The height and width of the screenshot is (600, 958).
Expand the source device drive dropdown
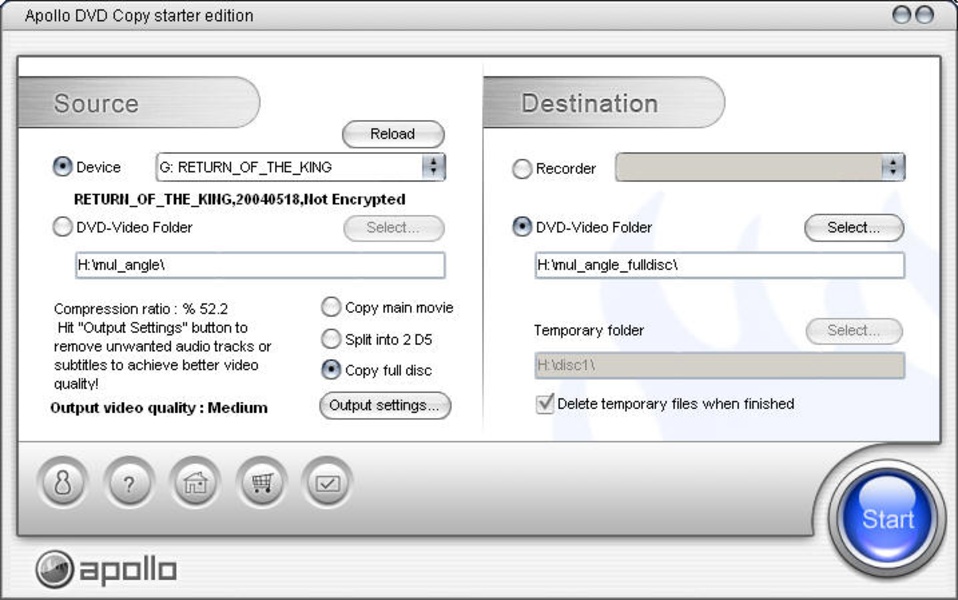click(432, 167)
